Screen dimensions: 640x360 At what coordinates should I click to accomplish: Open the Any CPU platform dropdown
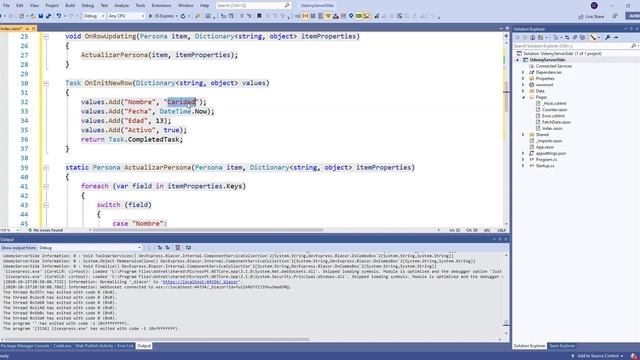click(126, 16)
